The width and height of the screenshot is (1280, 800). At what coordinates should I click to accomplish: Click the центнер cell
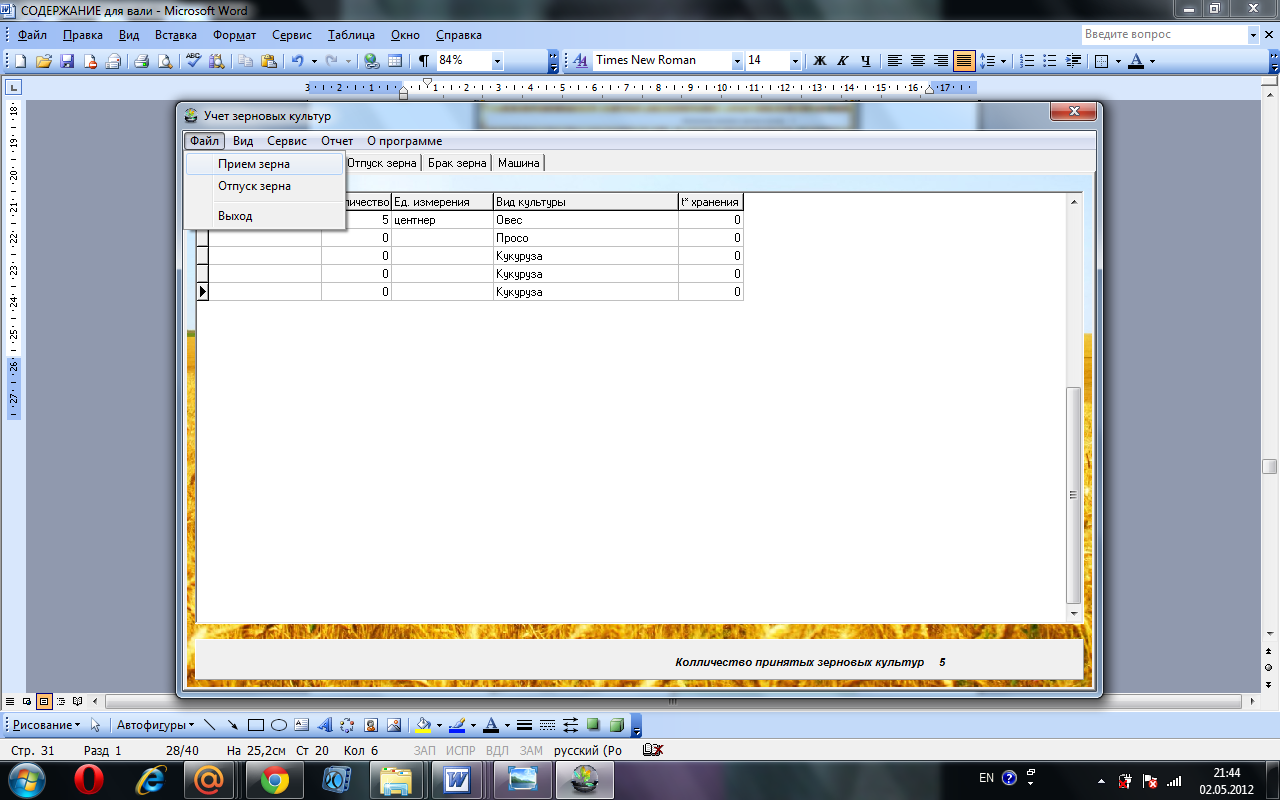[442, 220]
